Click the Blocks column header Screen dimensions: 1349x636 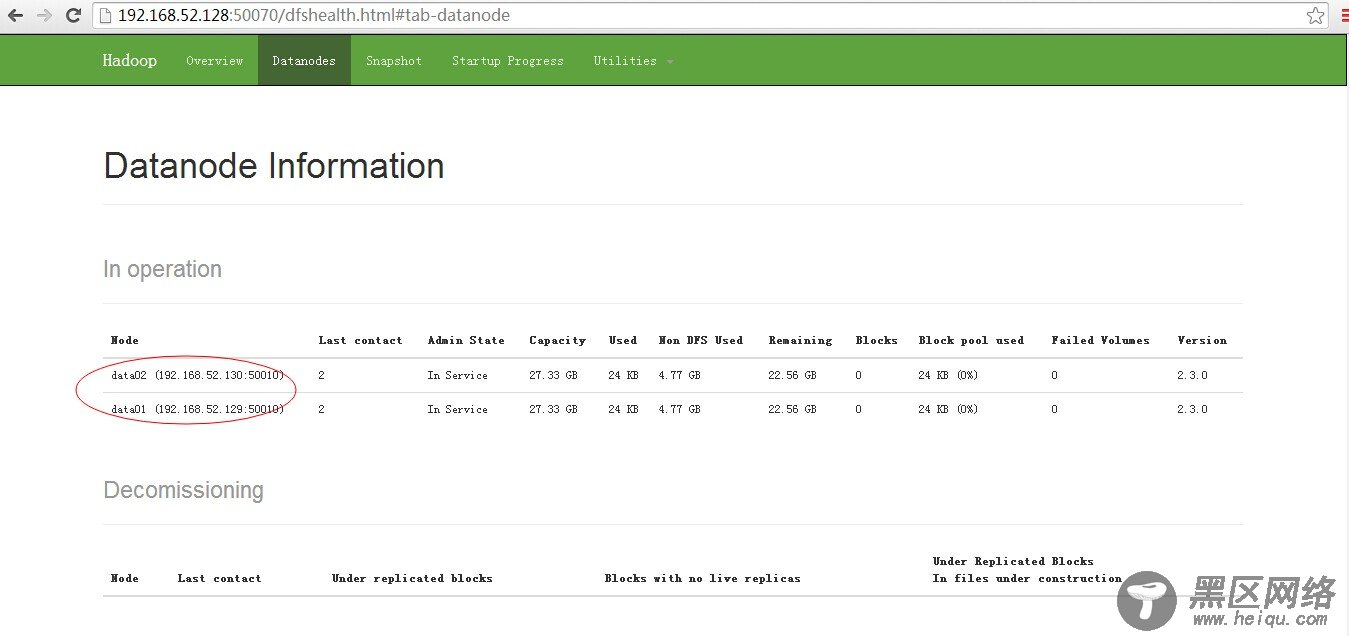click(877, 340)
